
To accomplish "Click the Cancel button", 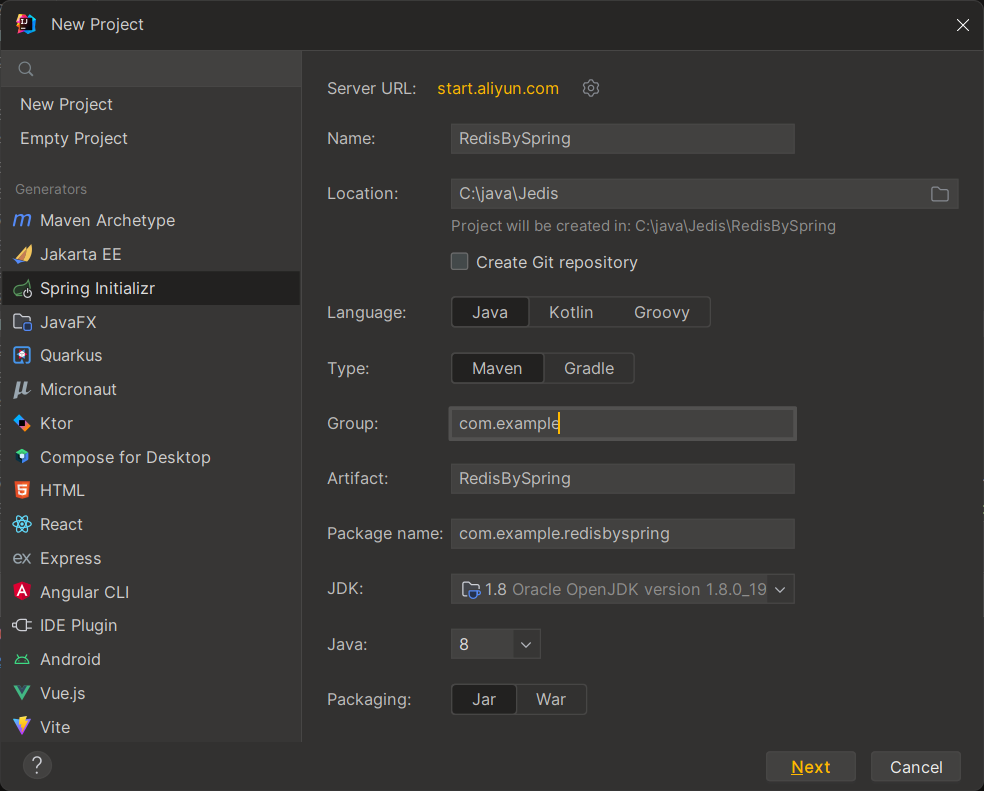I will point(916,767).
